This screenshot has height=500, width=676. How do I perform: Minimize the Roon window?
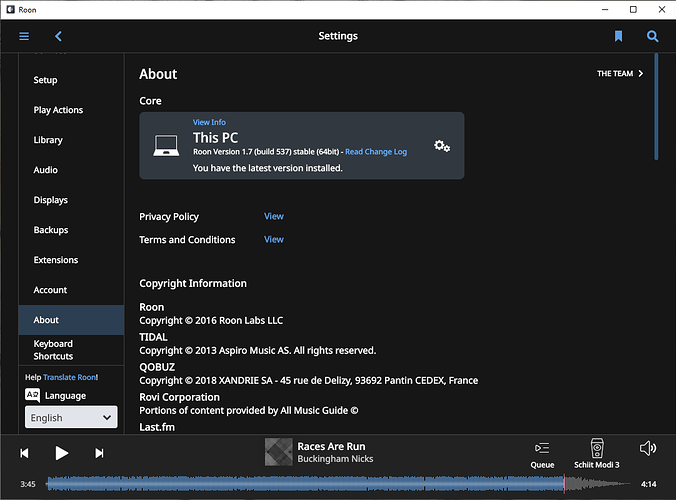coord(605,9)
